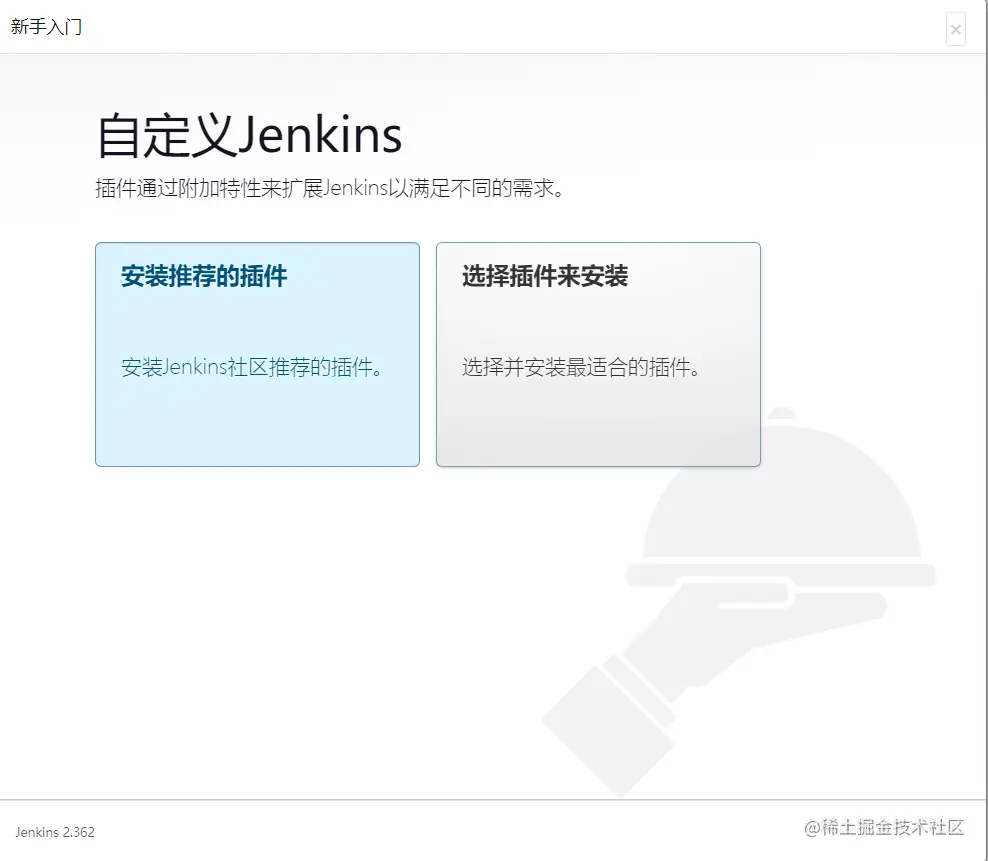Click the 新手入门 dialog title
988x861 pixels.
46,26
